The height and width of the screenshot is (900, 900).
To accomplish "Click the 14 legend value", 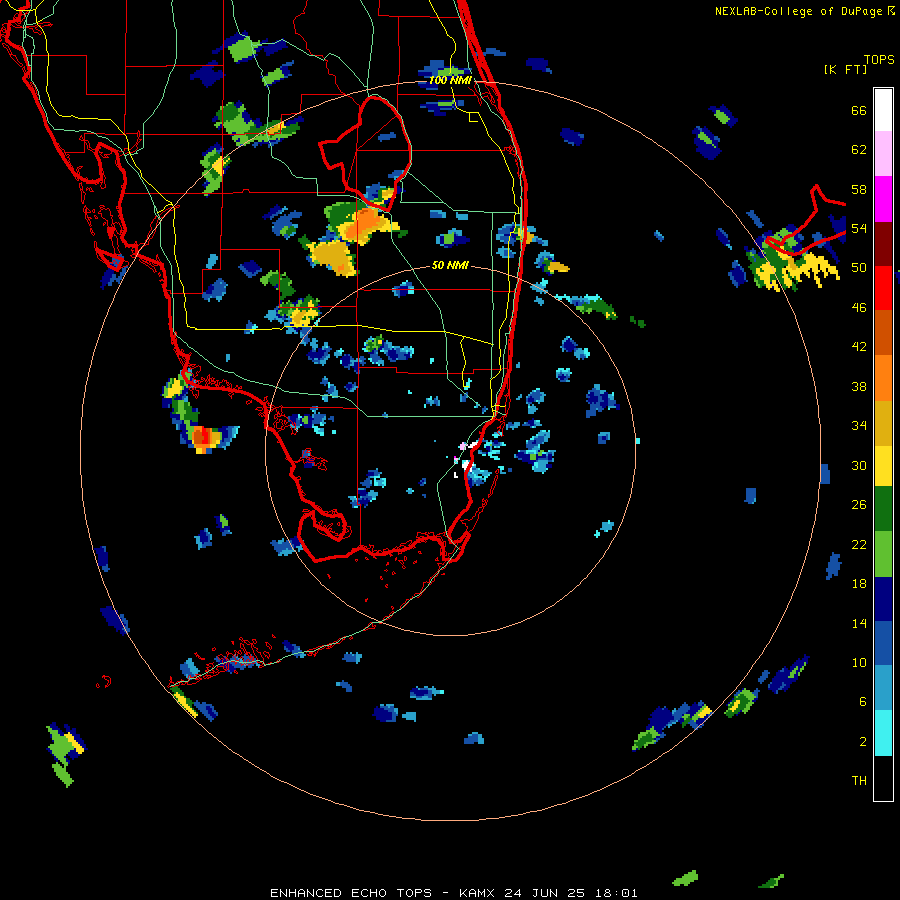I will (x=859, y=623).
